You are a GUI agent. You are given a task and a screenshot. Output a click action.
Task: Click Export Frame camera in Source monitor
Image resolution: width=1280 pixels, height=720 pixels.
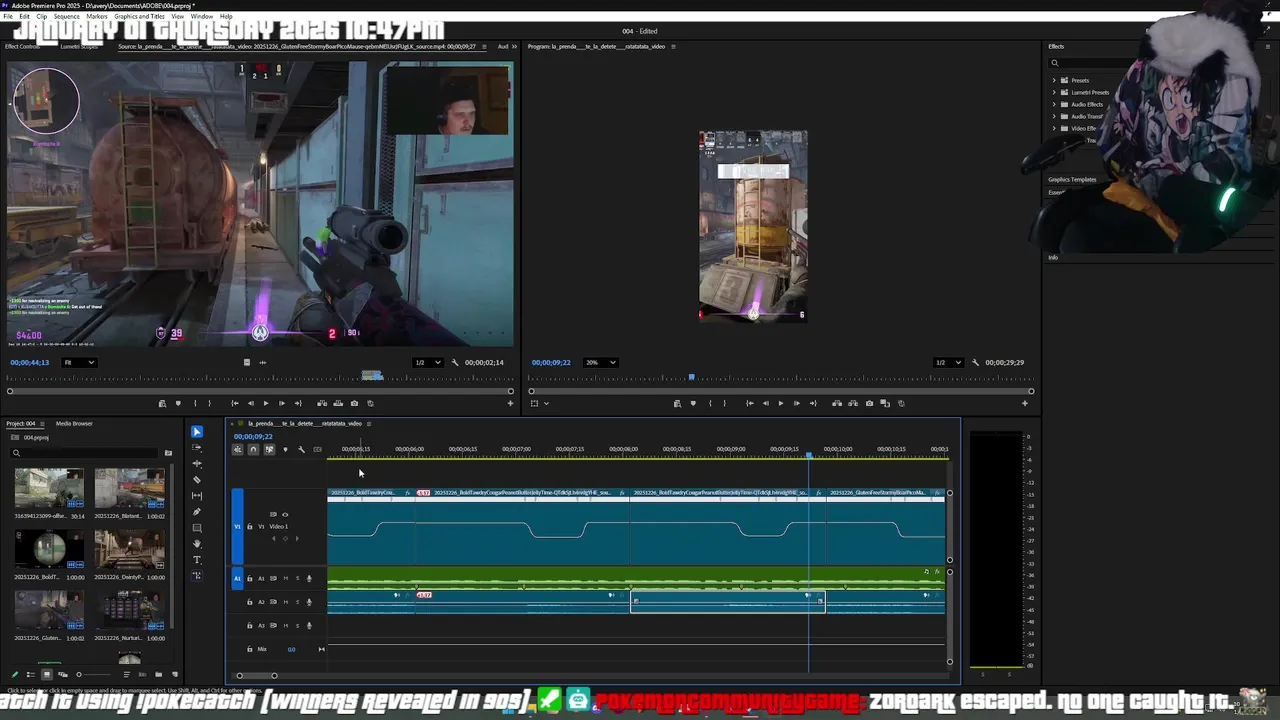pyautogui.click(x=354, y=403)
